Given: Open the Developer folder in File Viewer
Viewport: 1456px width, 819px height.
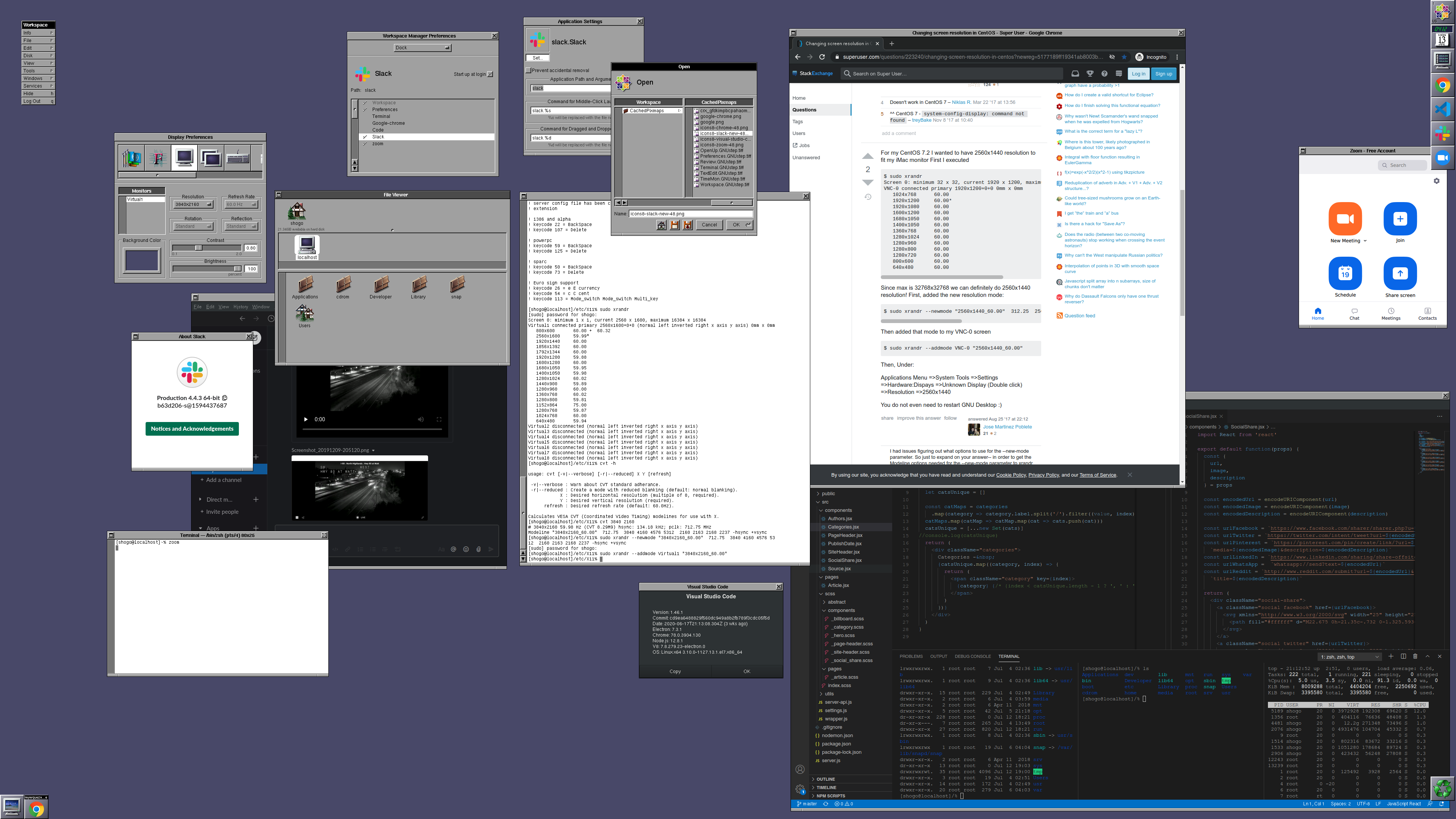Looking at the screenshot, I should (381, 284).
